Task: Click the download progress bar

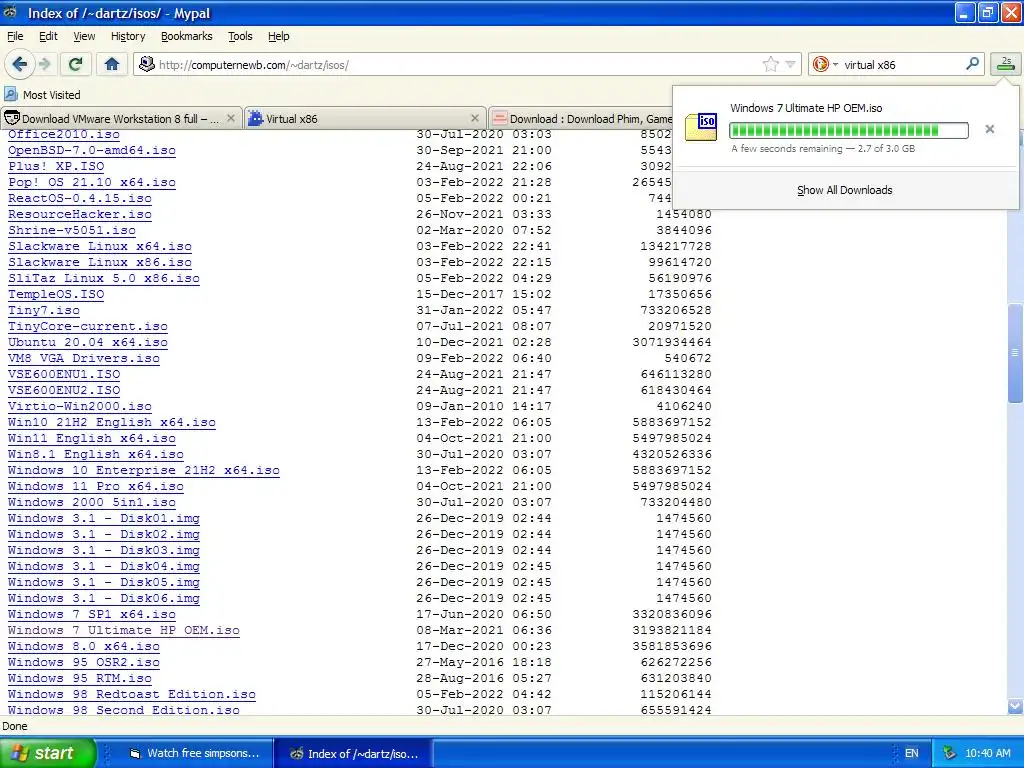Action: (x=848, y=131)
